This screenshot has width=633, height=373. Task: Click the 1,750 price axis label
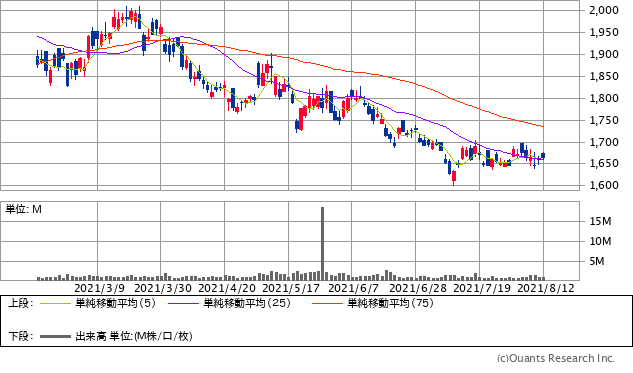tap(604, 120)
